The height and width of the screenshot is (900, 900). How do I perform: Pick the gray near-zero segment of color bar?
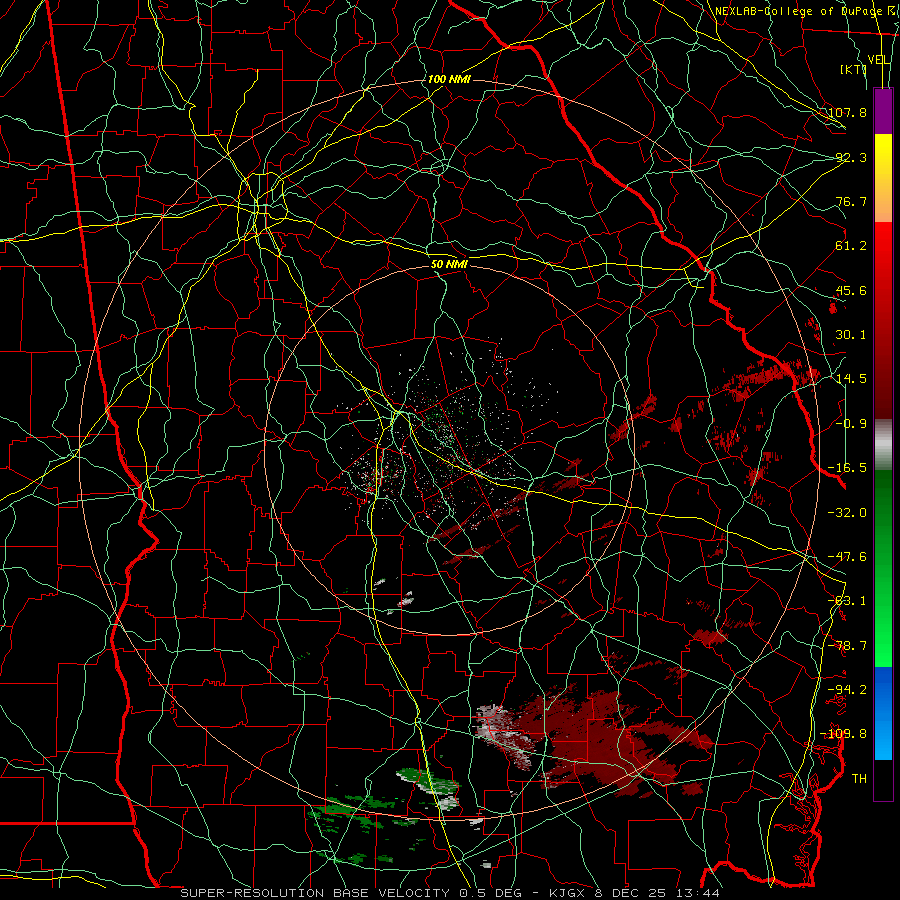[x=883, y=444]
